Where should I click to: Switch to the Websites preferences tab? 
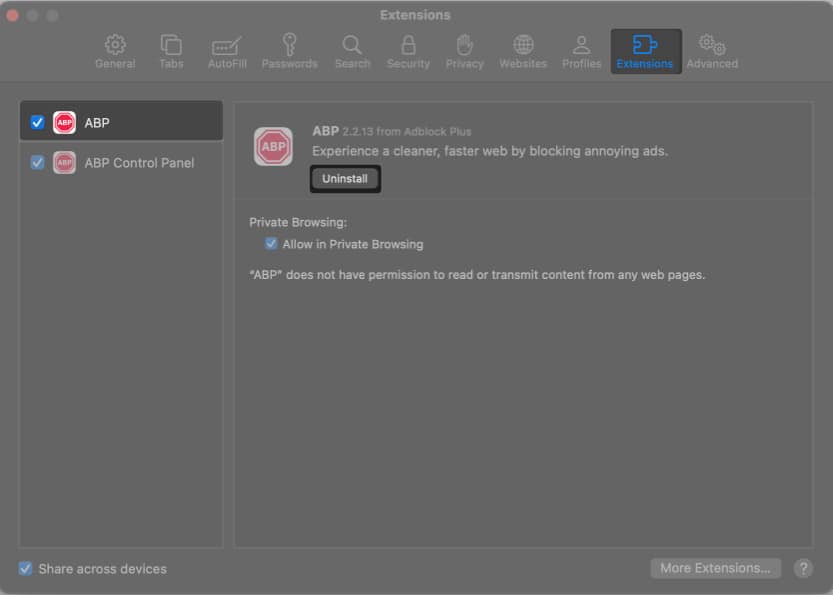pyautogui.click(x=523, y=52)
